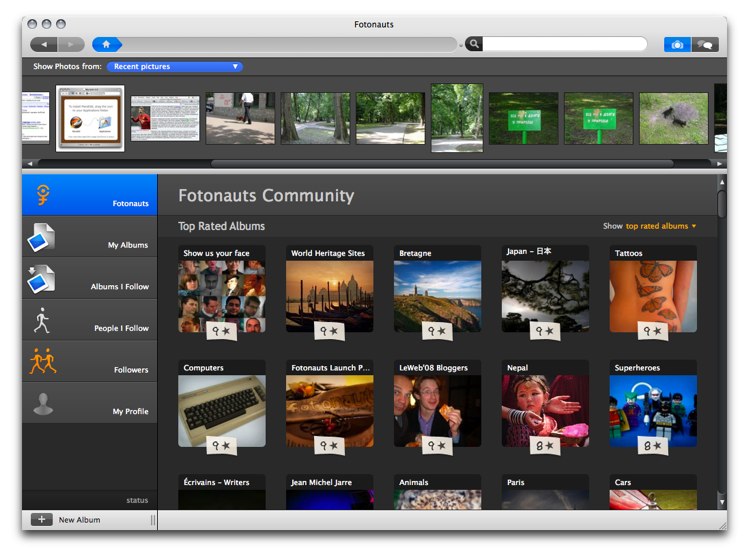Click the My Albums photo-stack icon

click(41, 237)
